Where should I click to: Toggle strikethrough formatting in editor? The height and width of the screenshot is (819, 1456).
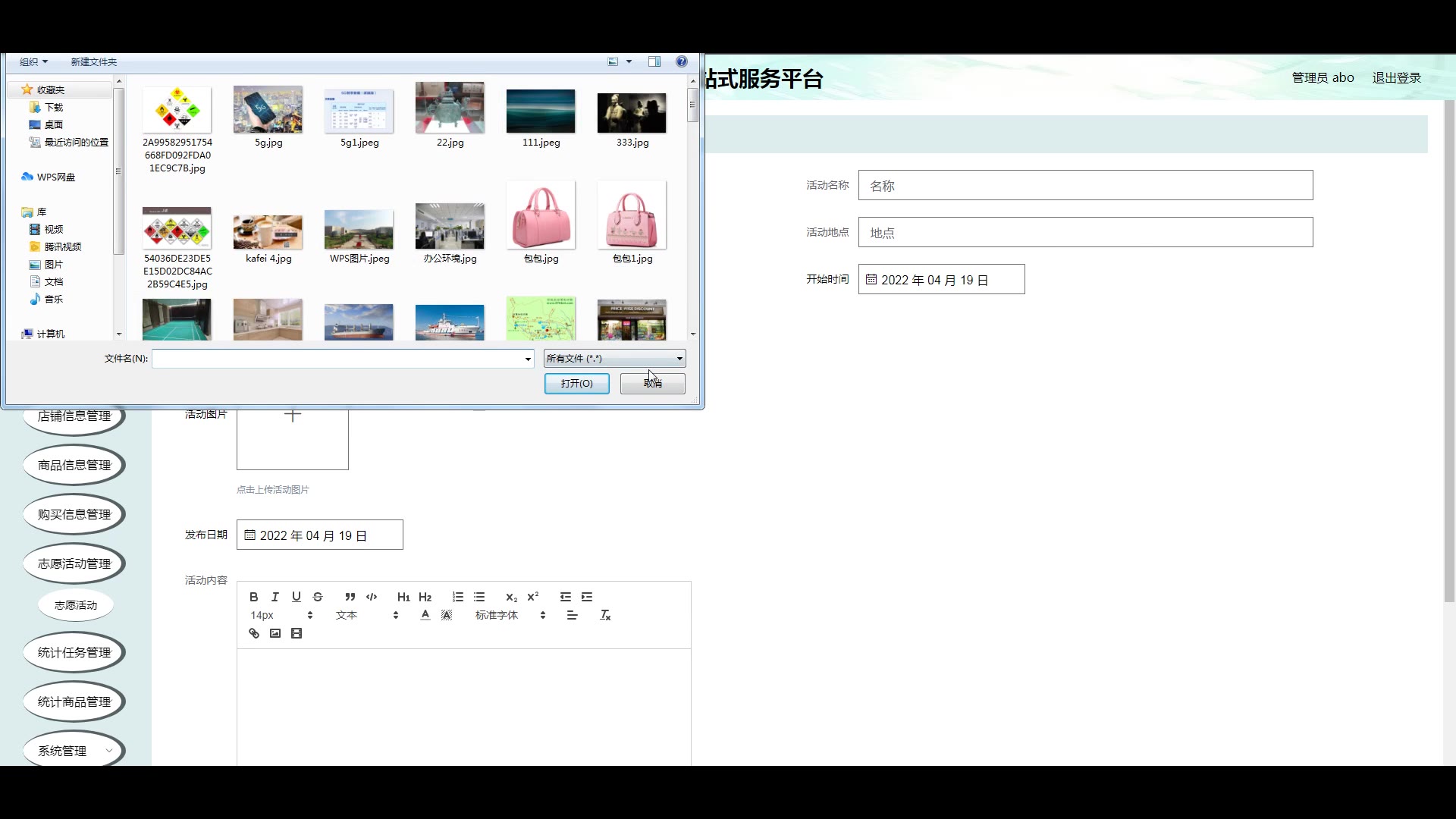(x=318, y=597)
